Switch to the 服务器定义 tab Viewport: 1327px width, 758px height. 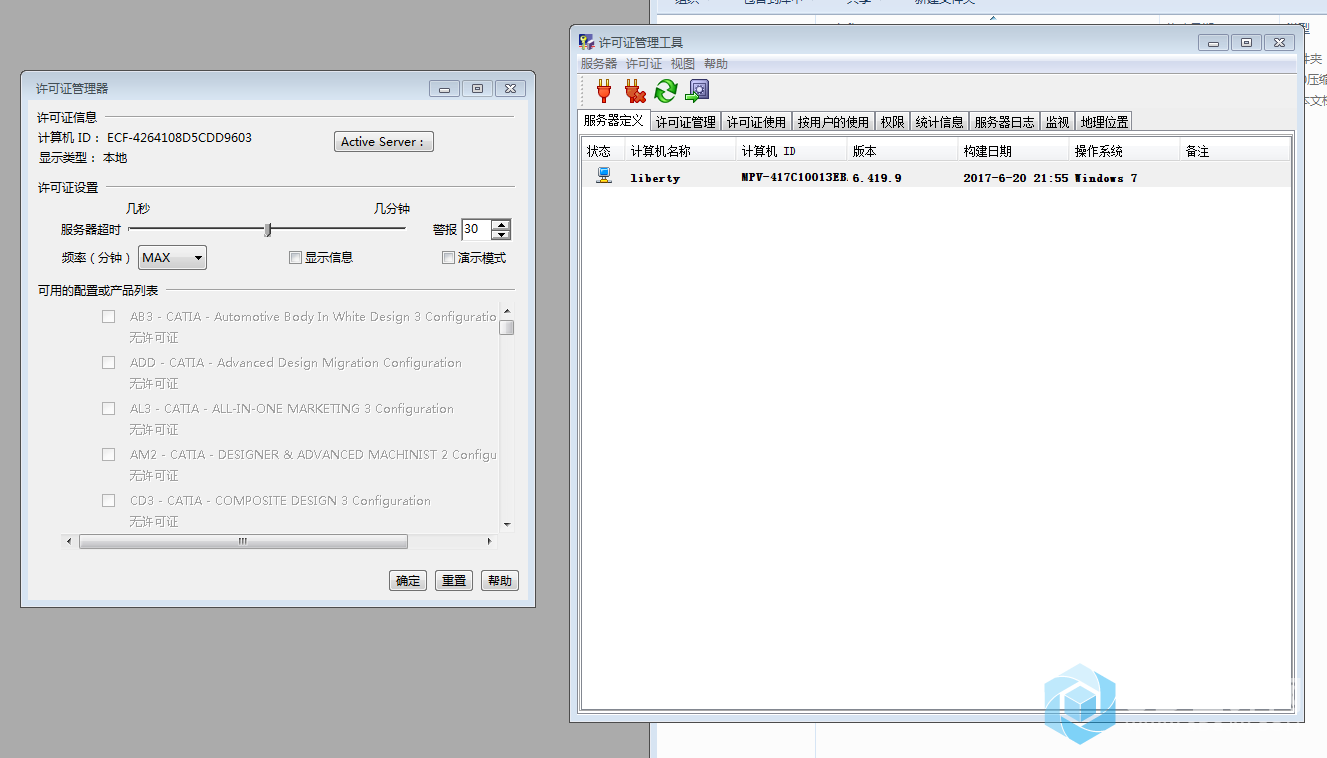(614, 121)
